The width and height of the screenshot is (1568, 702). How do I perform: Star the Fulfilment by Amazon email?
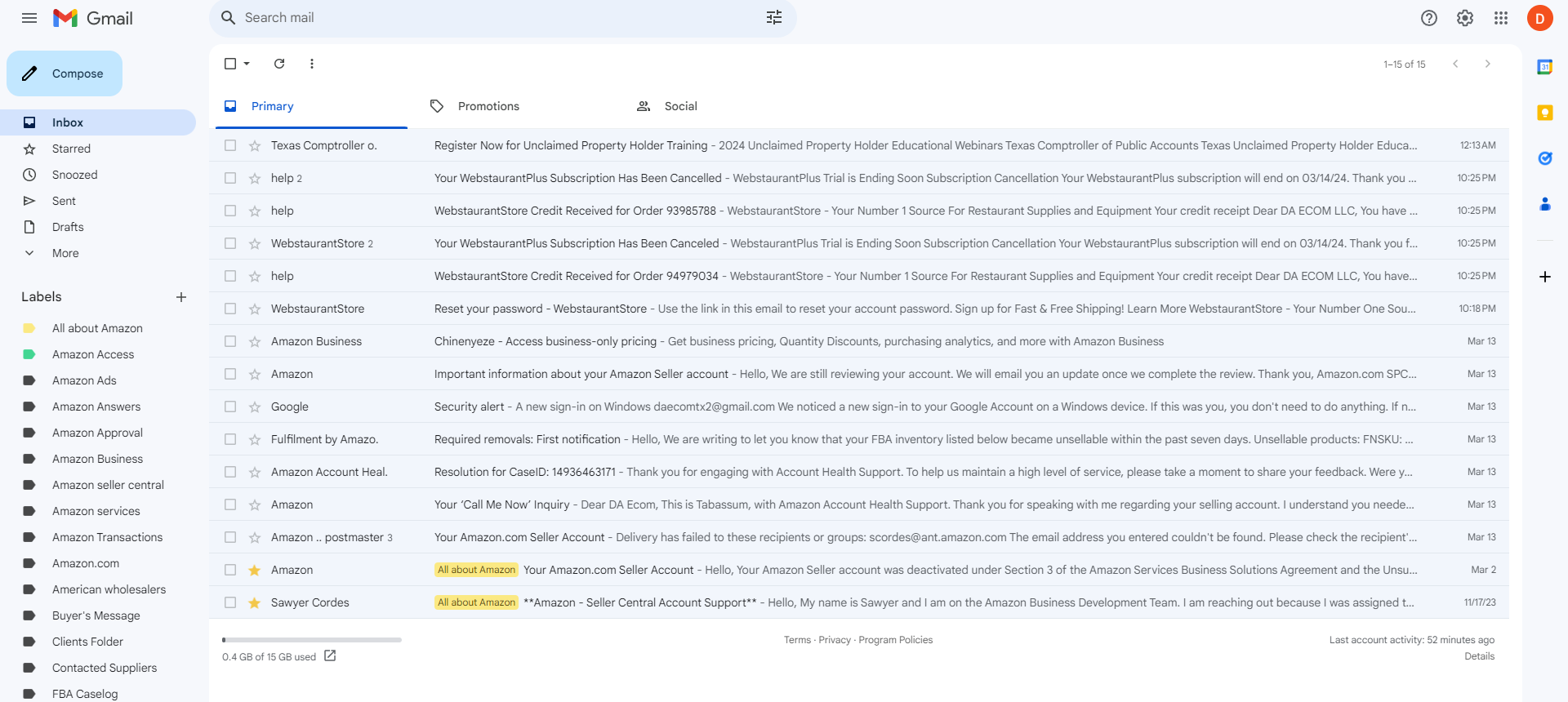pos(255,439)
